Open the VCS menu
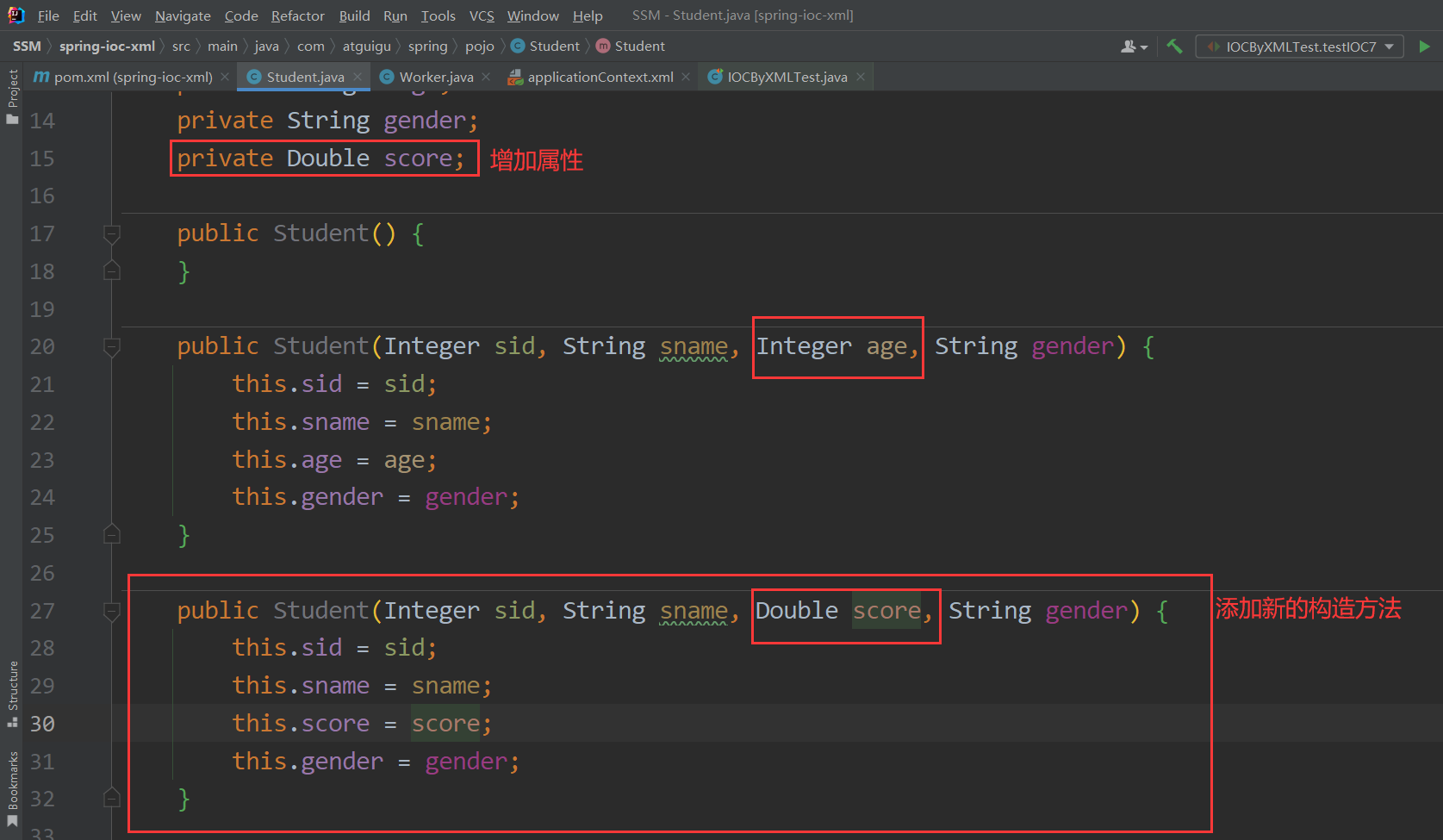The height and width of the screenshot is (840, 1443). click(482, 16)
